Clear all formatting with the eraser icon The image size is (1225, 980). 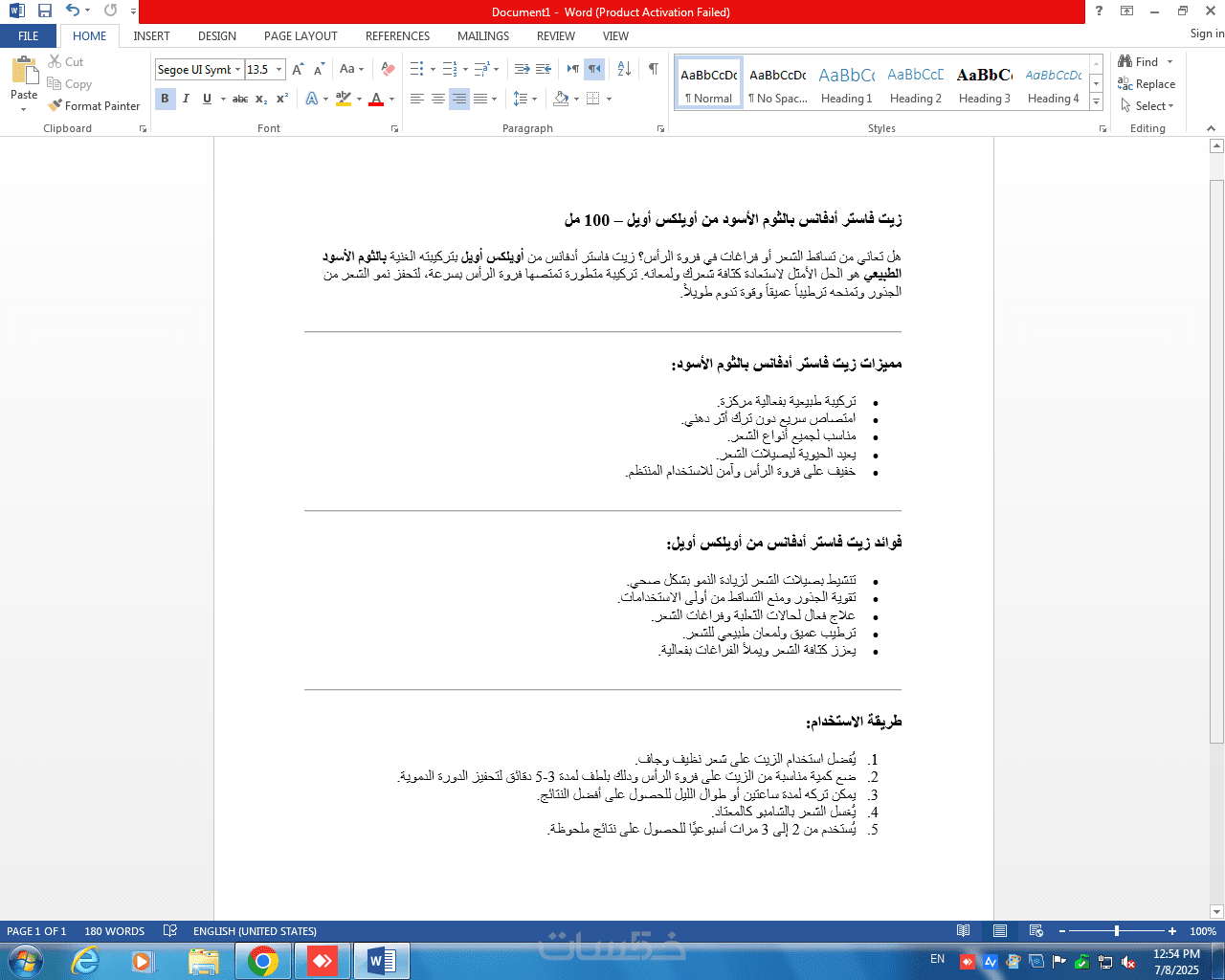(388, 70)
